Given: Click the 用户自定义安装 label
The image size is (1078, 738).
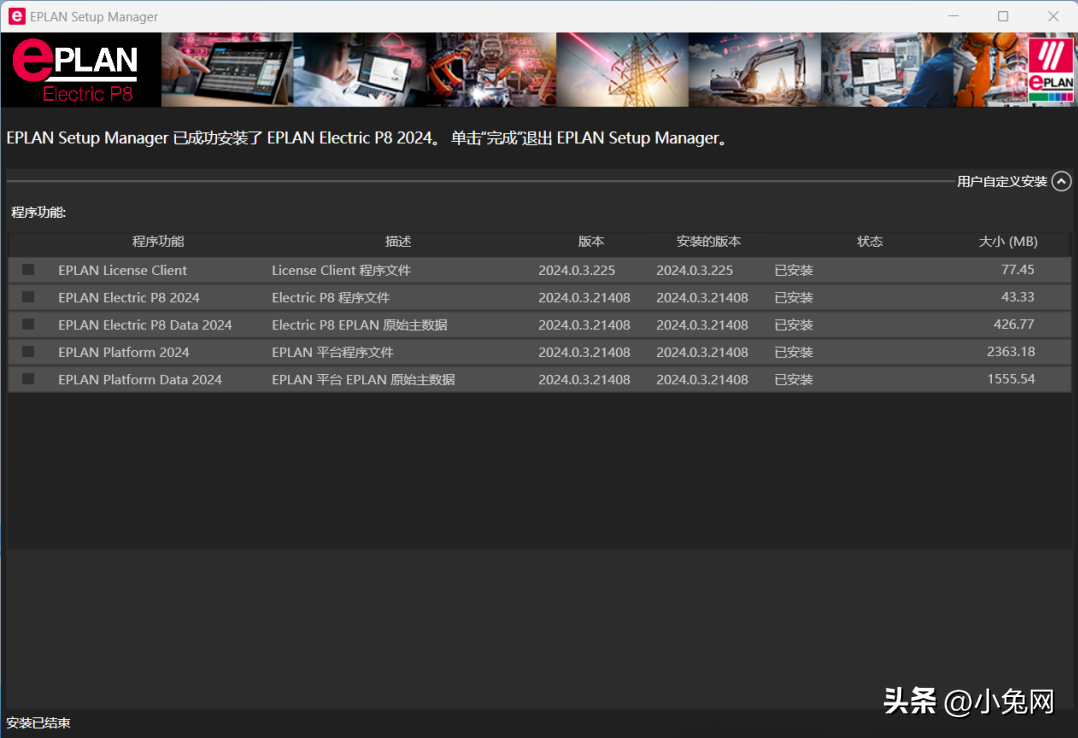Looking at the screenshot, I should coord(1001,181).
